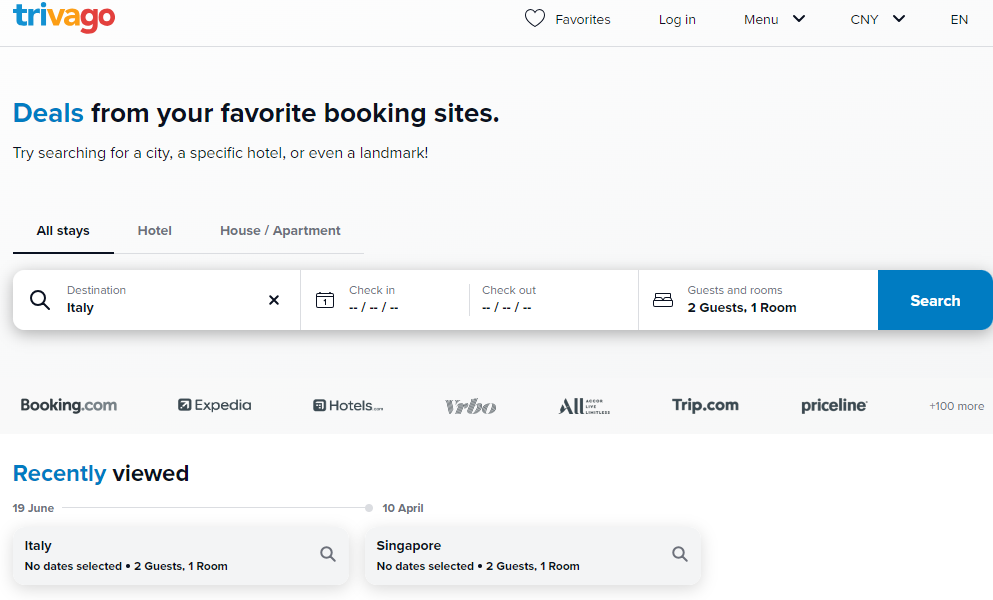Screen dimensions: 993x600
Task: Click search icon on Italy recent card
Action: coord(328,554)
